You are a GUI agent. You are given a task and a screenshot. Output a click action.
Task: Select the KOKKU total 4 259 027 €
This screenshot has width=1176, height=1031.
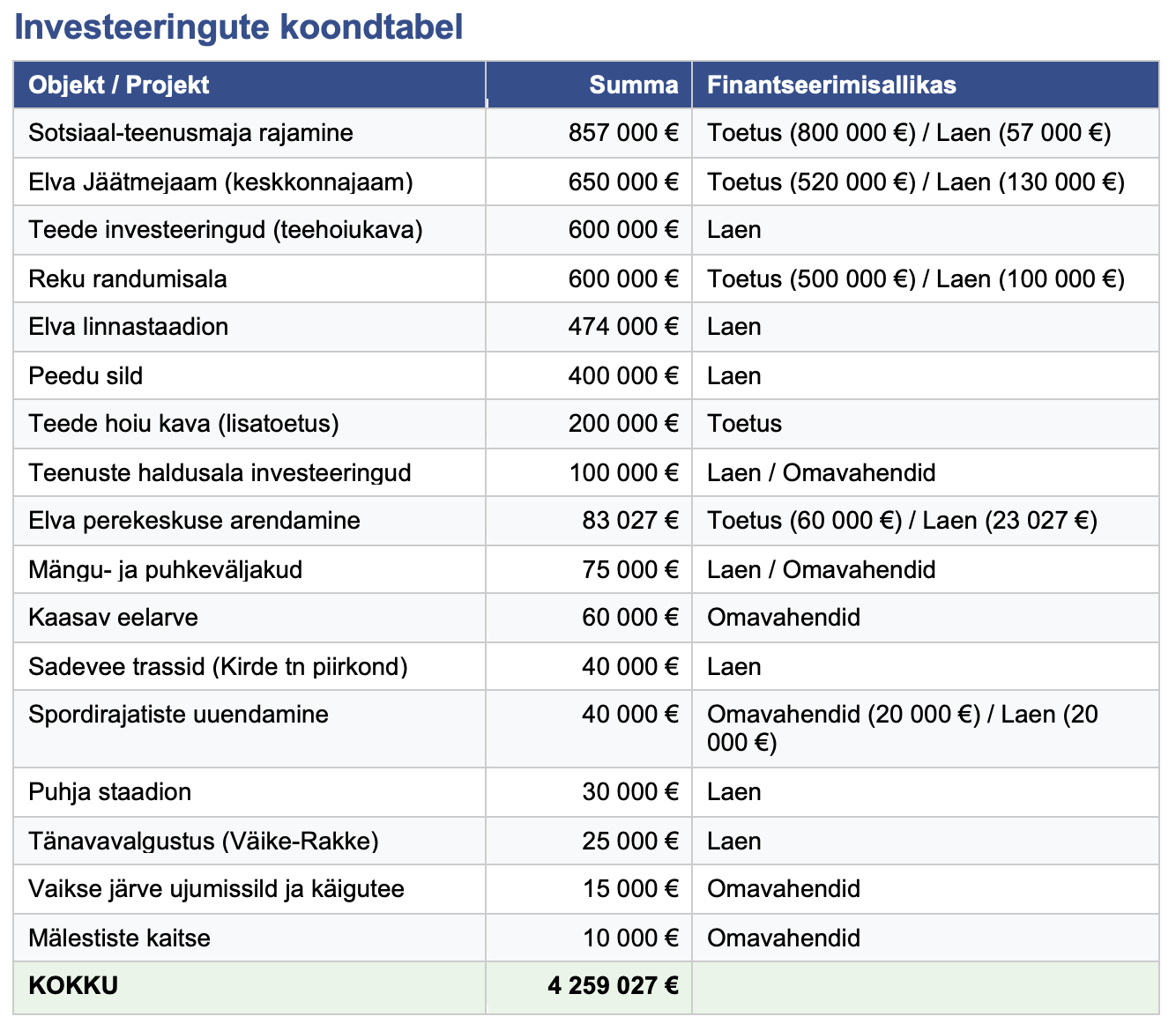(613, 985)
